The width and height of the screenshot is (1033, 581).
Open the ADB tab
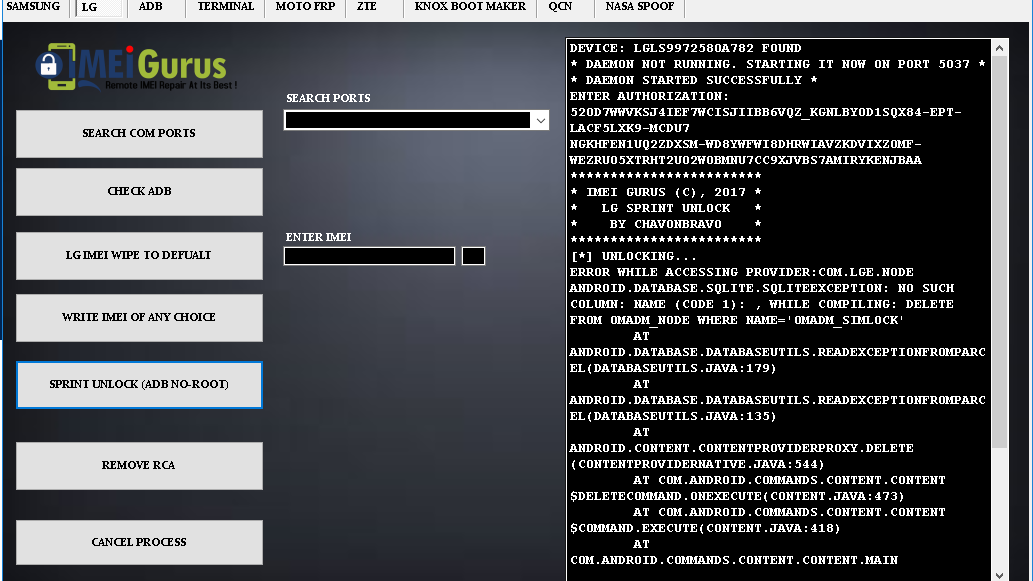pos(150,7)
